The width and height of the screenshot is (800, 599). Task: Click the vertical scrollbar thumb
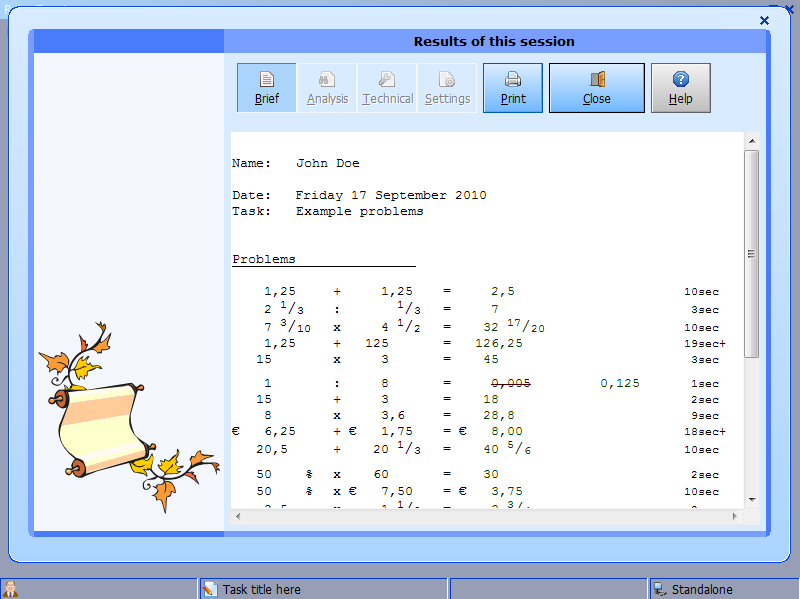pos(751,254)
